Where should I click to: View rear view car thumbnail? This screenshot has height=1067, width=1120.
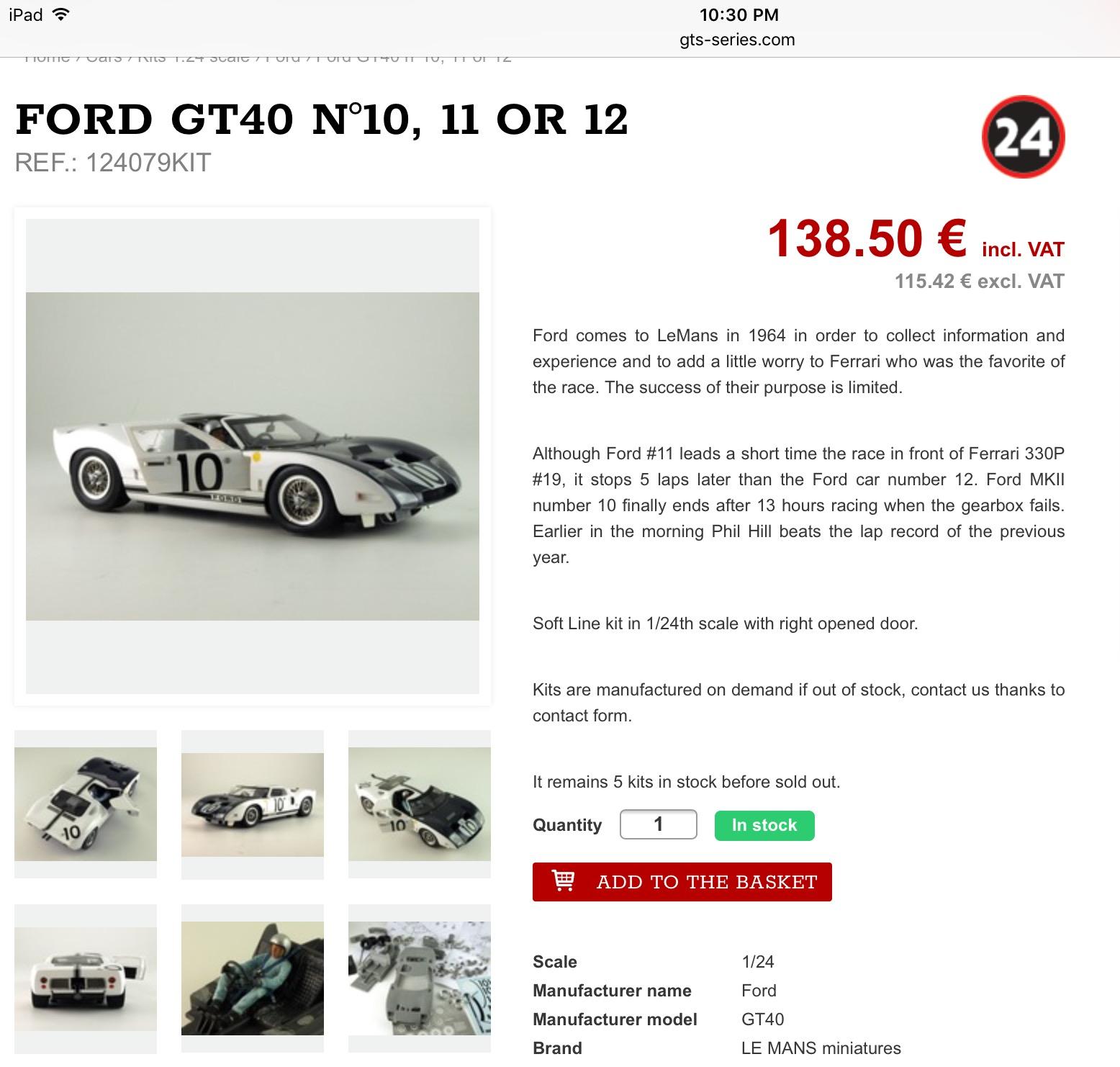point(86,979)
